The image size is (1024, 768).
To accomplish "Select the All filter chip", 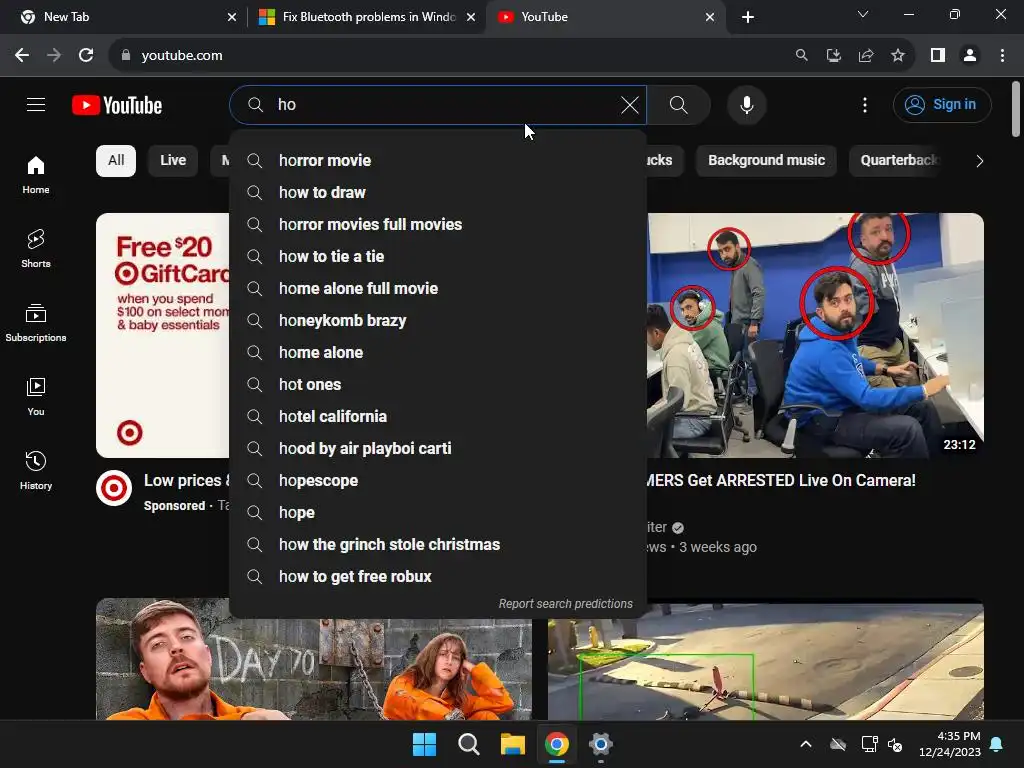I will (116, 161).
